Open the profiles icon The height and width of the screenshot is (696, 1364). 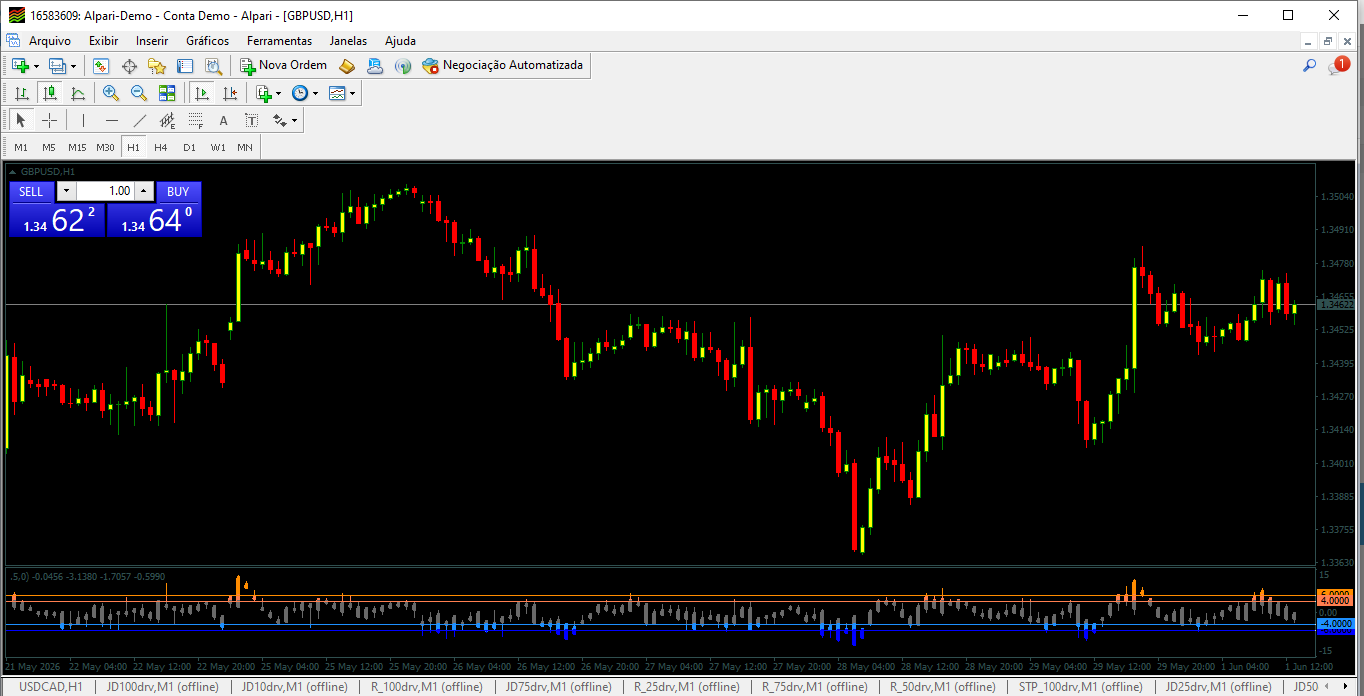[57, 66]
